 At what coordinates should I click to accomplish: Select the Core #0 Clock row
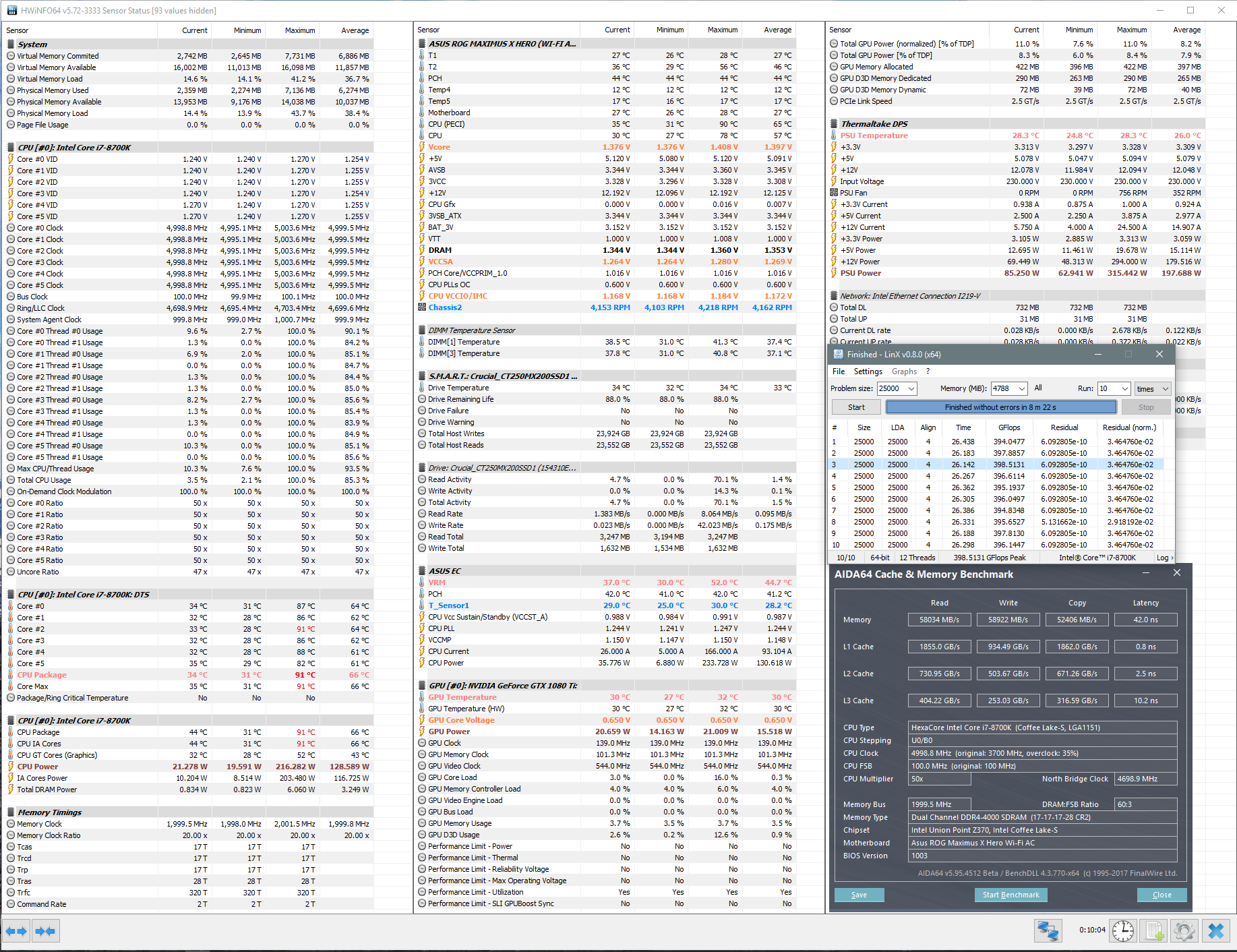(x=188, y=228)
